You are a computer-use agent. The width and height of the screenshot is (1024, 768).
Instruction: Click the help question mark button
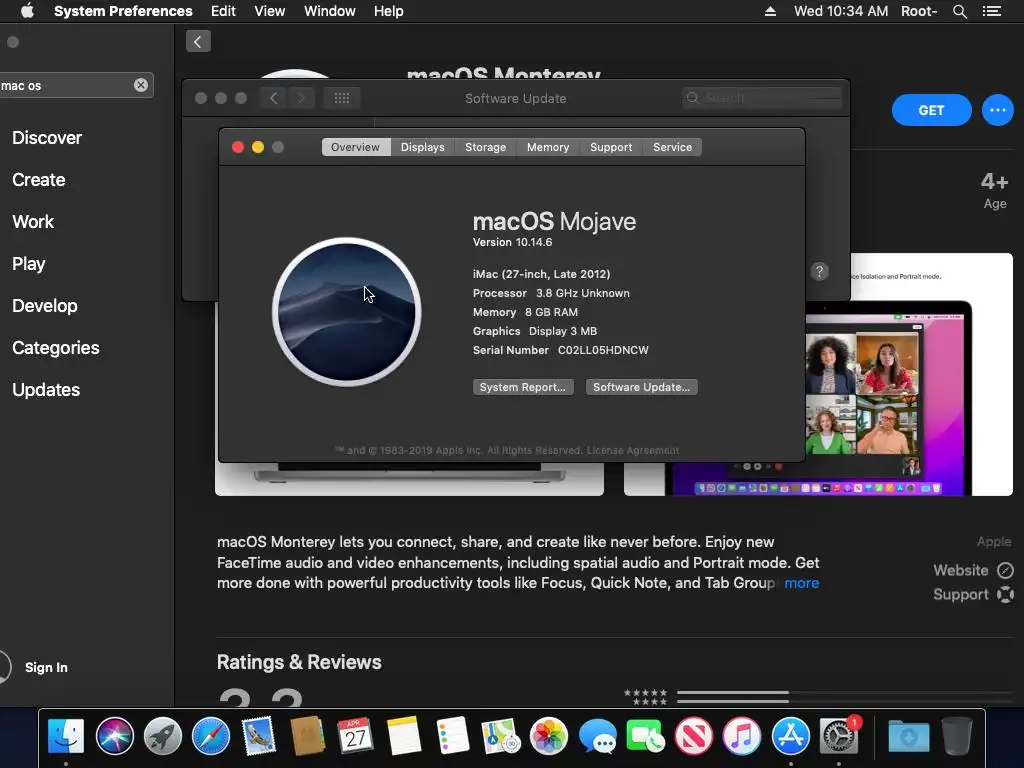(820, 271)
